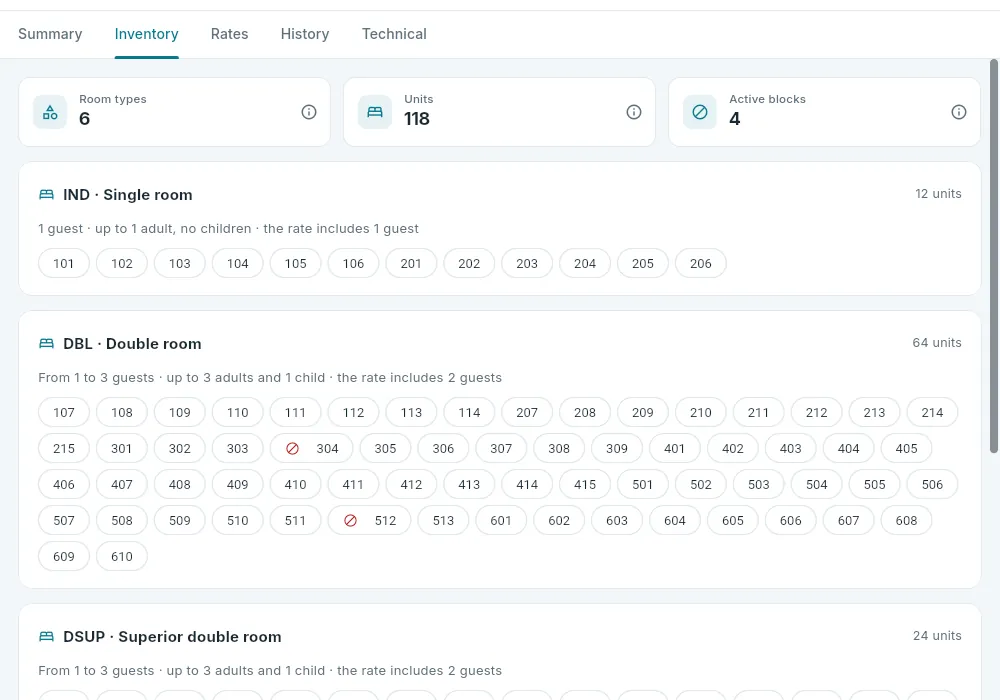Click the bed icon beside DSUP Superior double
The width and height of the screenshot is (1000, 700).
click(47, 637)
